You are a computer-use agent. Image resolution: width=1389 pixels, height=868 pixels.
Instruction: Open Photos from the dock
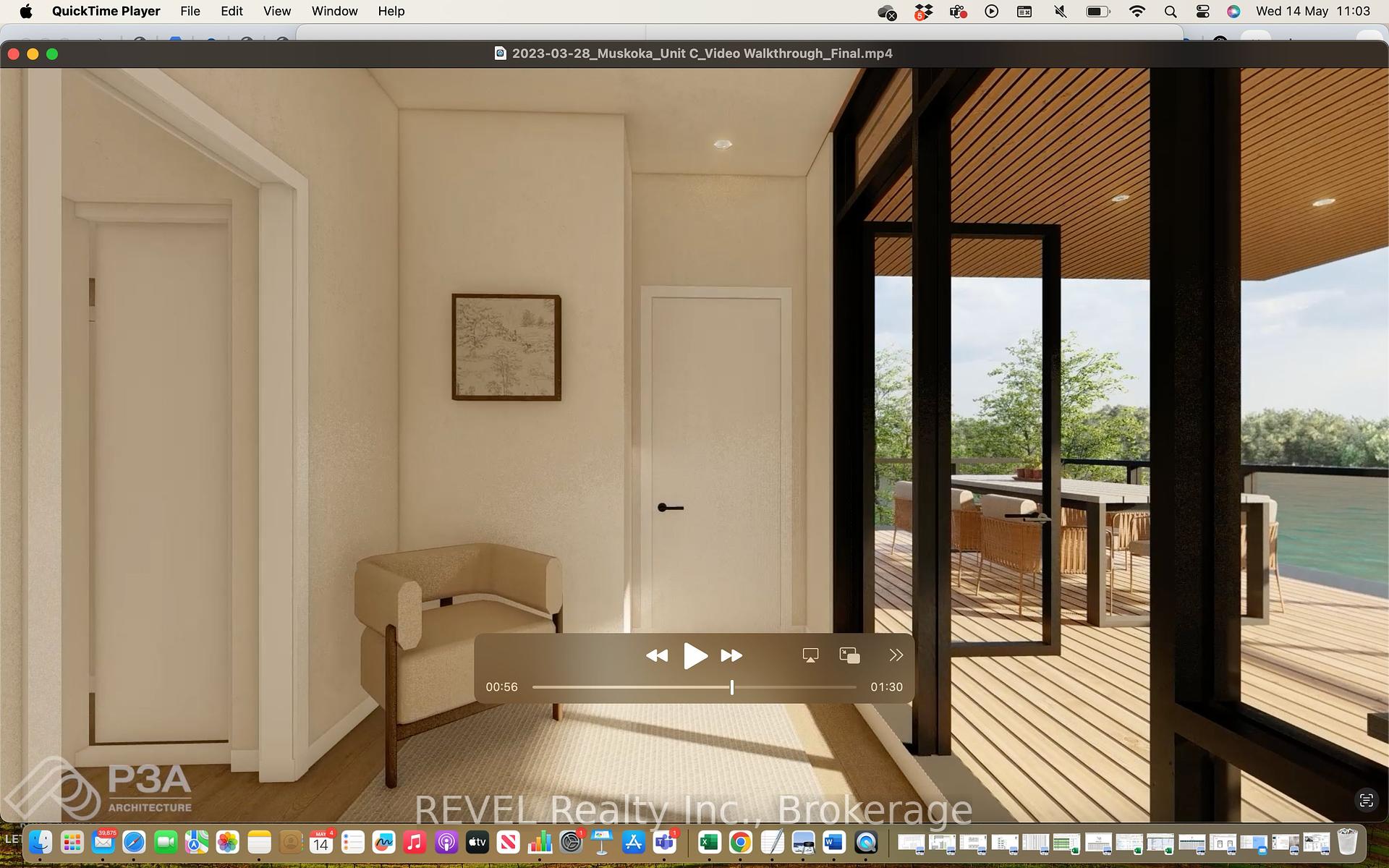point(228,842)
